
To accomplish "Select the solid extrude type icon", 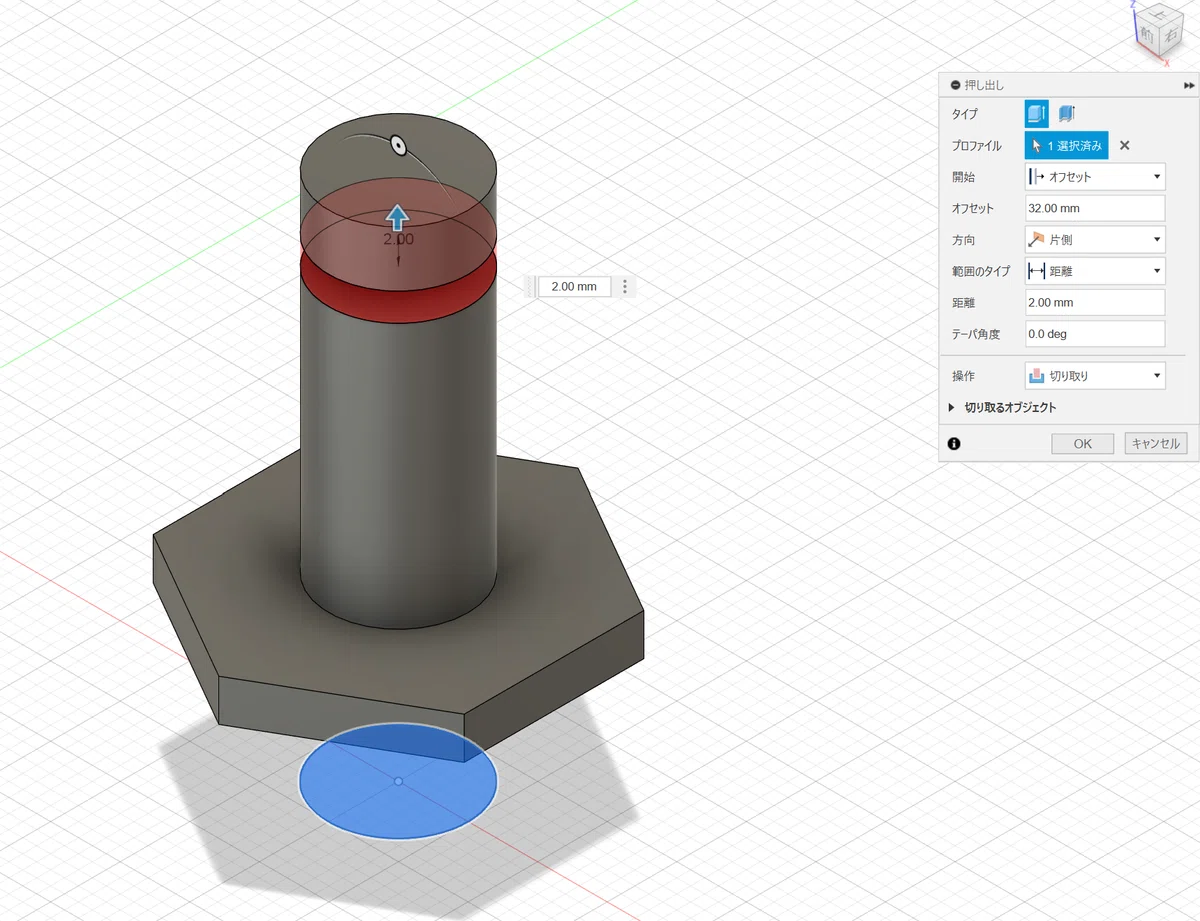I will coord(1037,114).
